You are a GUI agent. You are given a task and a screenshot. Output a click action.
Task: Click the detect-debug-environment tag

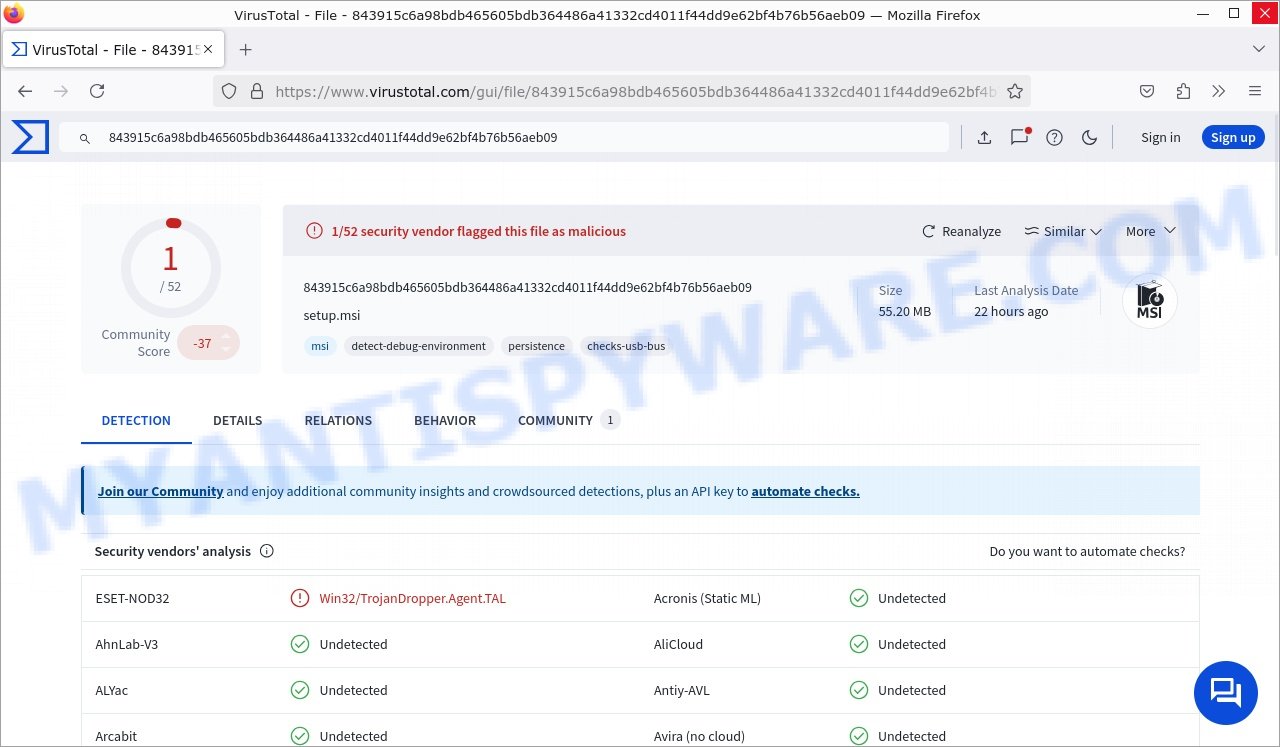418,346
